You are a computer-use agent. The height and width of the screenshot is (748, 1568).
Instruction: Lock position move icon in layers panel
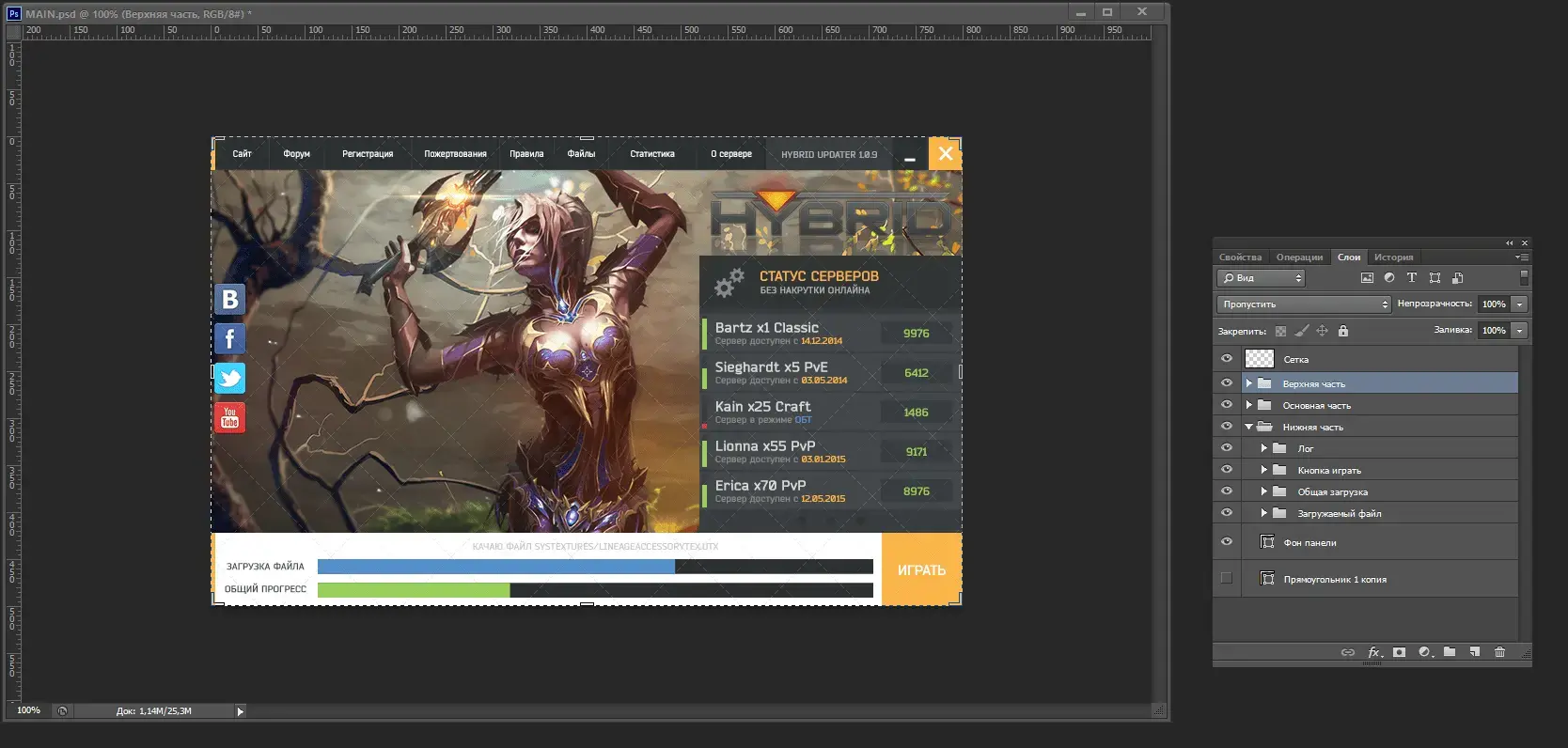1322,331
